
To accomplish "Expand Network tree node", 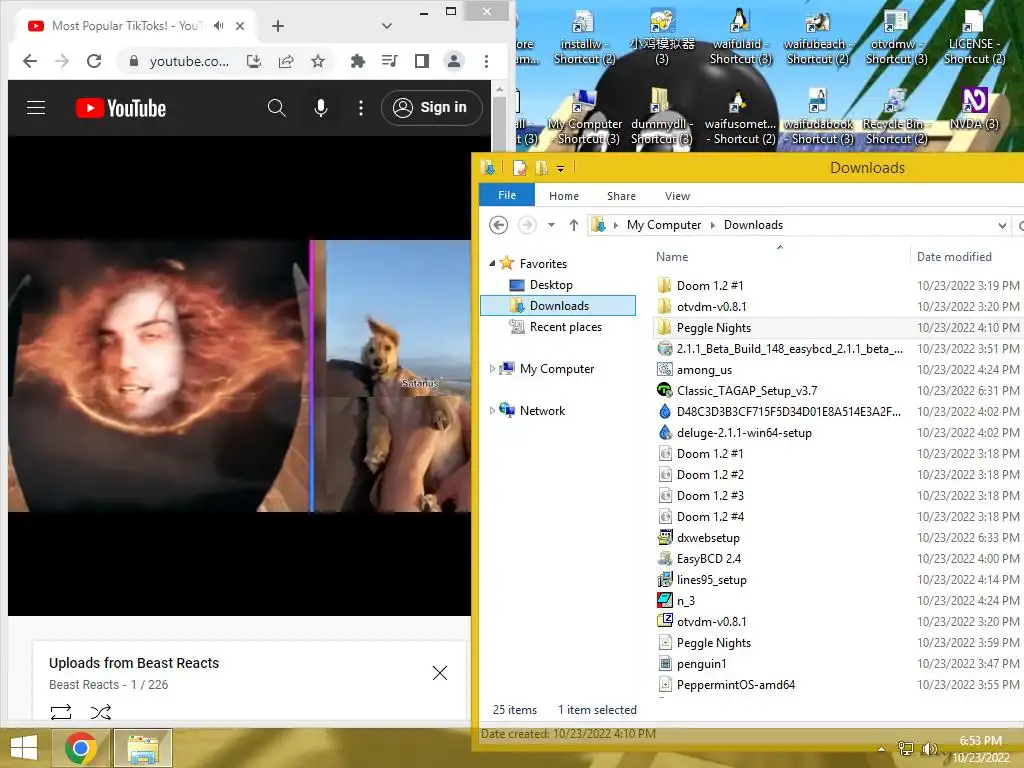I will 492,411.
